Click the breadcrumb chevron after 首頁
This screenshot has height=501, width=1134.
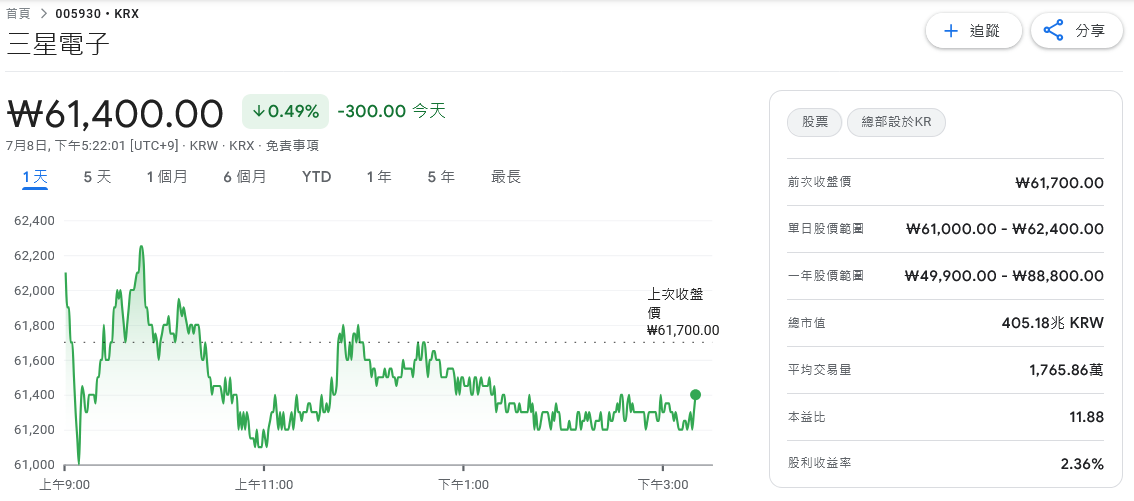click(x=43, y=12)
